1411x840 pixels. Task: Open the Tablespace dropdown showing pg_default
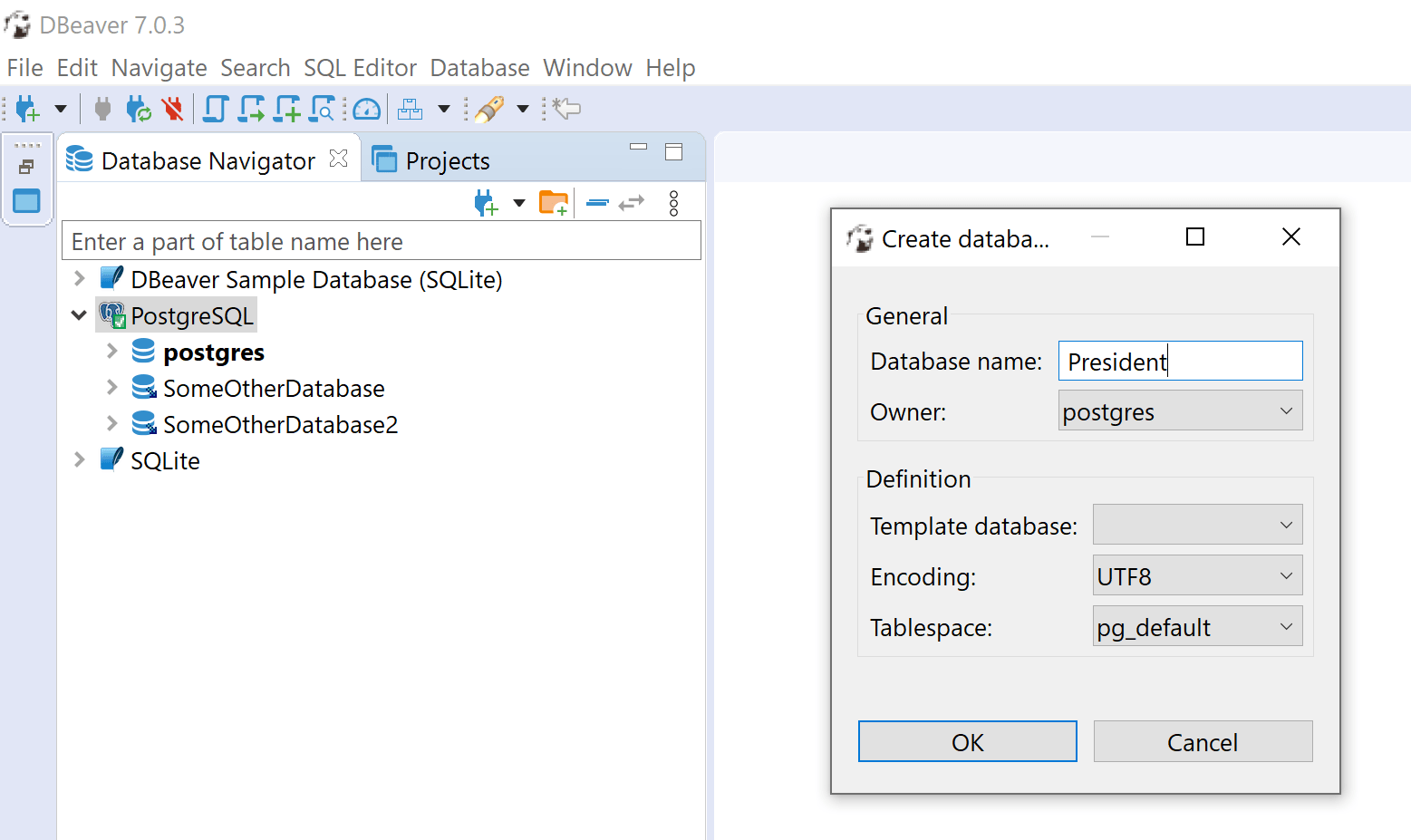click(x=1196, y=627)
